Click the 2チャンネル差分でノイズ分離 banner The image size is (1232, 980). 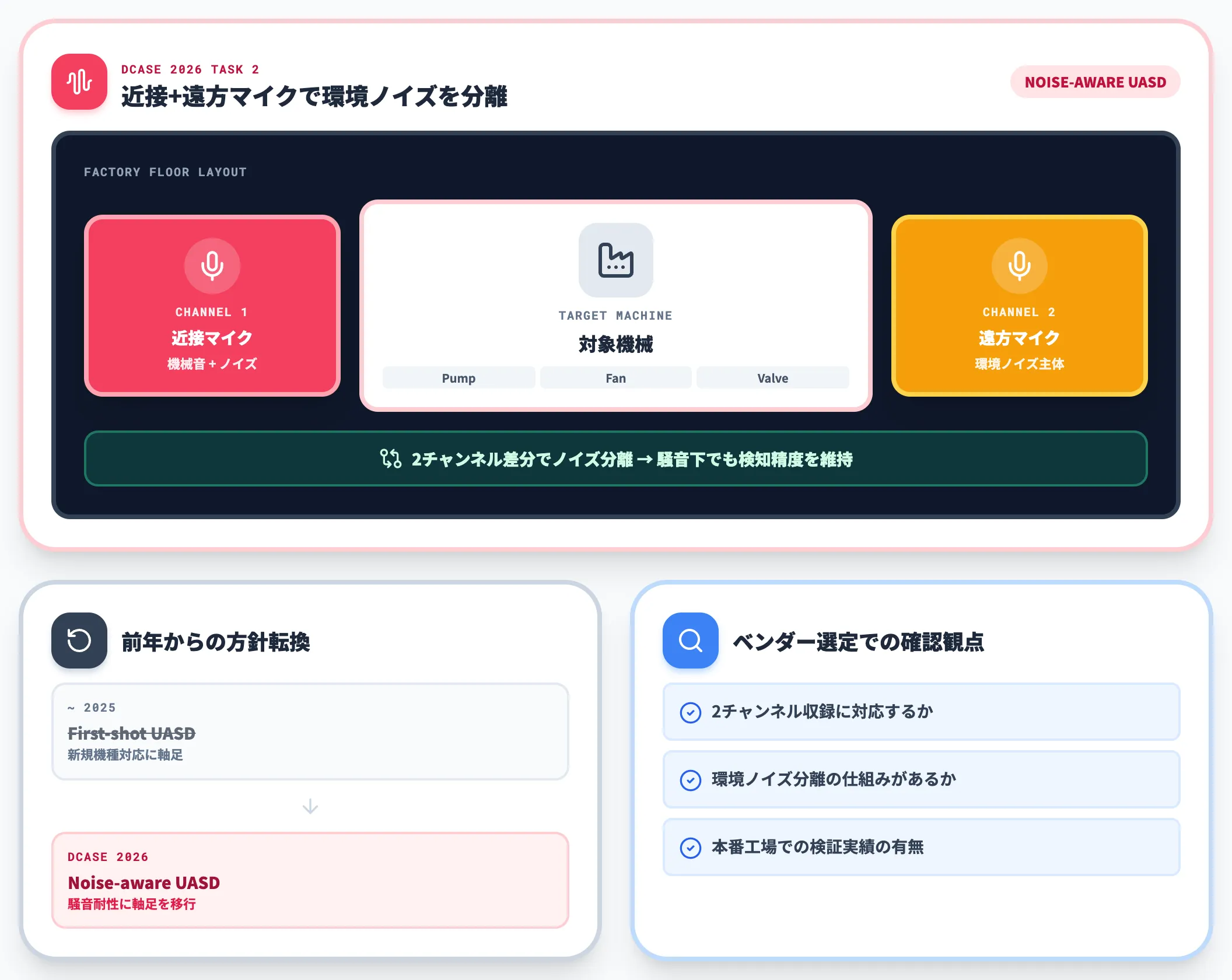[616, 459]
